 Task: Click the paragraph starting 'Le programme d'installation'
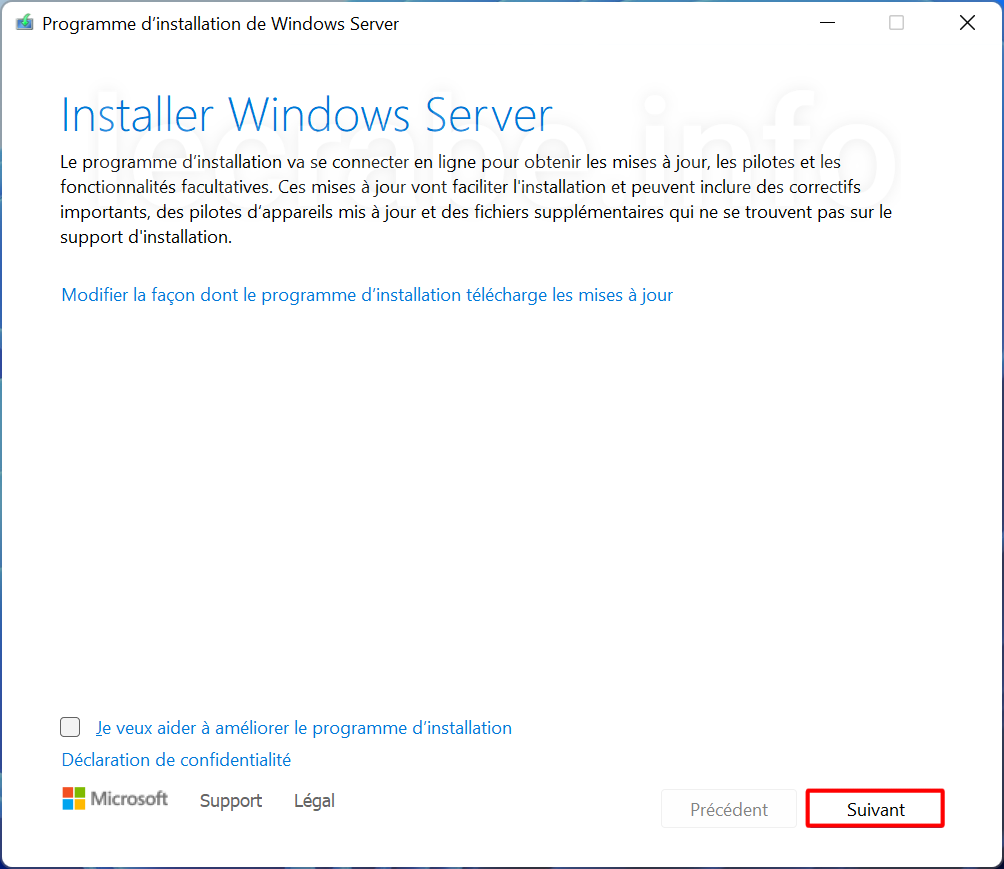pyautogui.click(x=476, y=199)
